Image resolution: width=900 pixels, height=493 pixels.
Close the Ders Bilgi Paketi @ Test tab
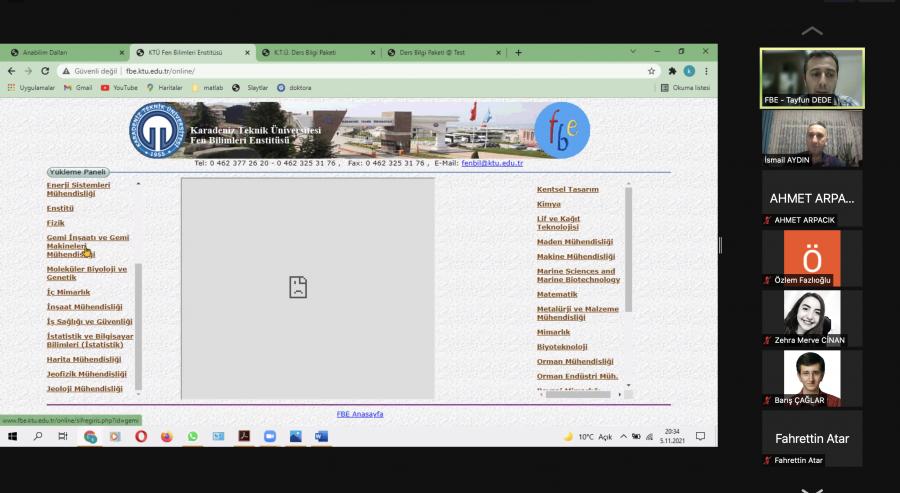click(x=498, y=52)
